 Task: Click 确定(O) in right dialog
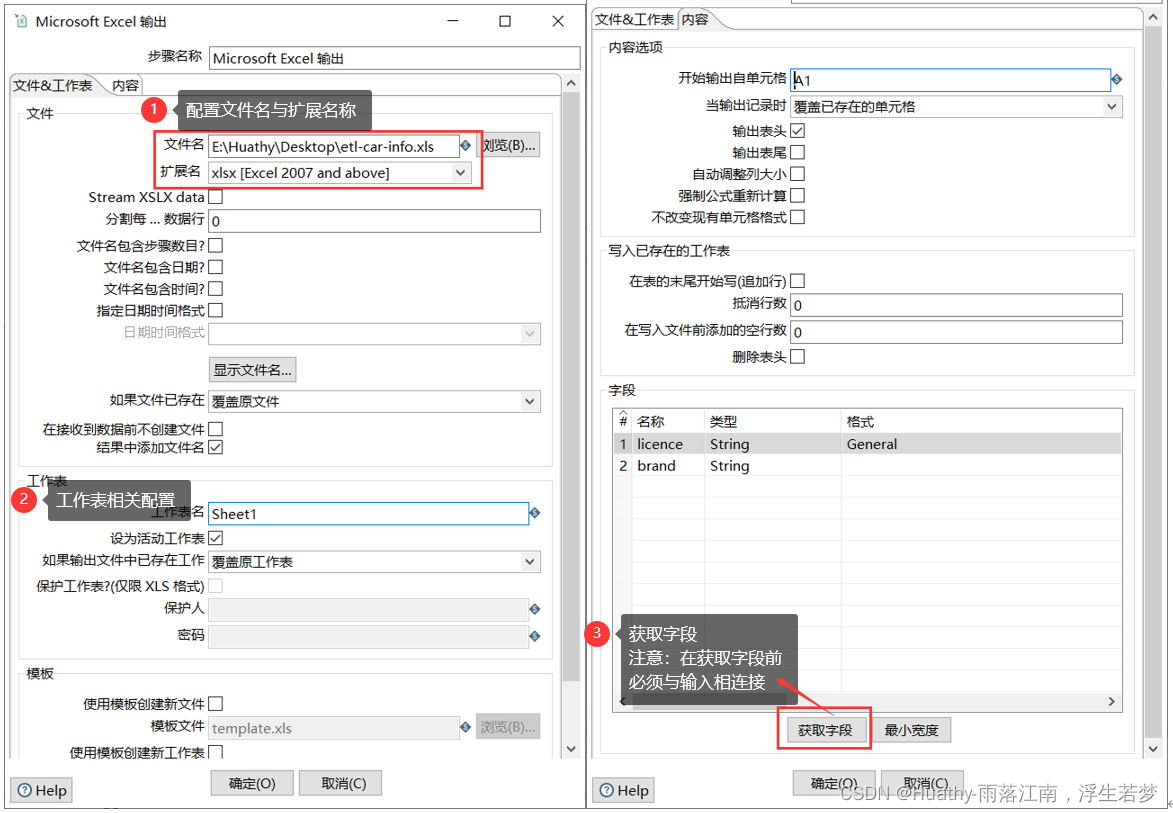coord(833,783)
